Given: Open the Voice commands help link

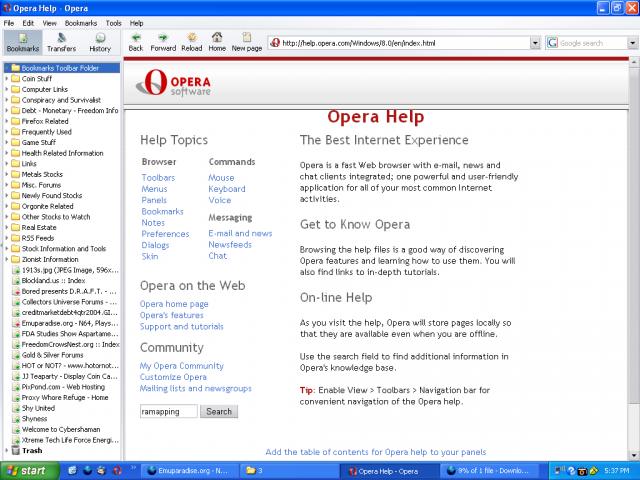Looking at the screenshot, I should 220,200.
